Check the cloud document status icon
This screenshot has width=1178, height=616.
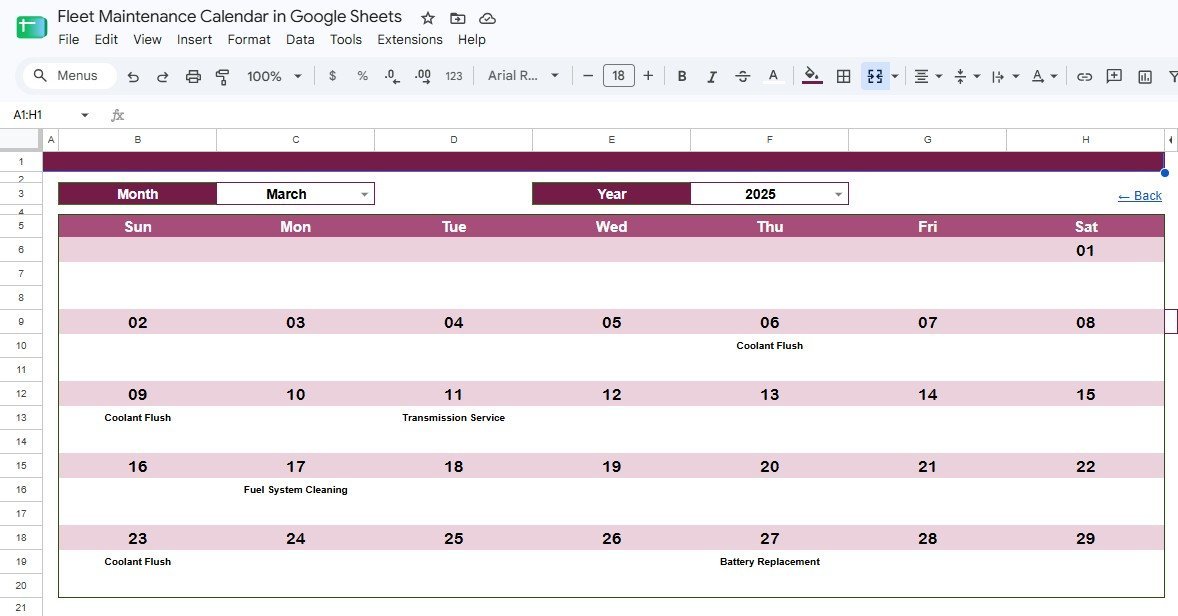tap(487, 18)
